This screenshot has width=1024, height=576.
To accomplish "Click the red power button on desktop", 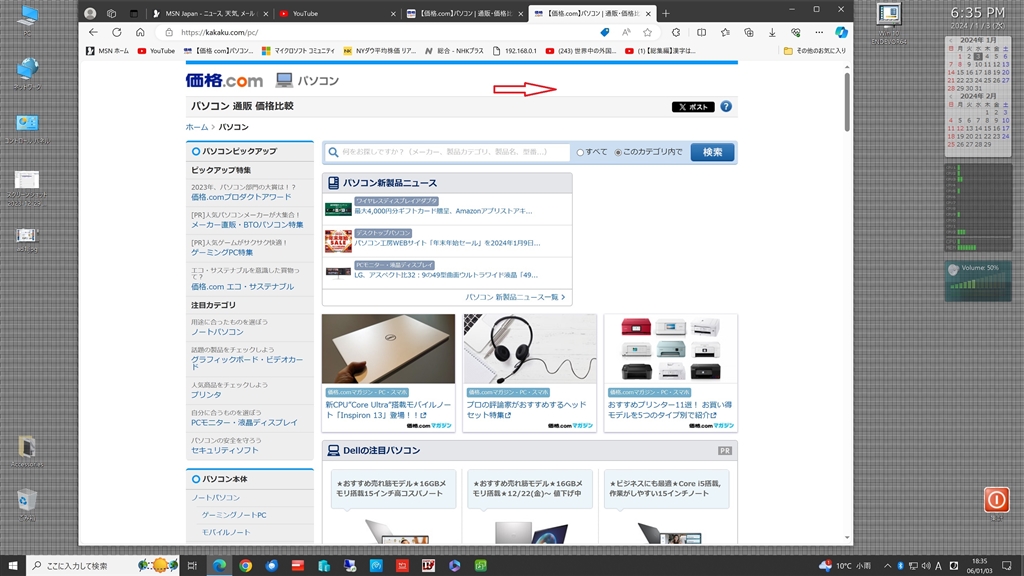I will point(997,500).
